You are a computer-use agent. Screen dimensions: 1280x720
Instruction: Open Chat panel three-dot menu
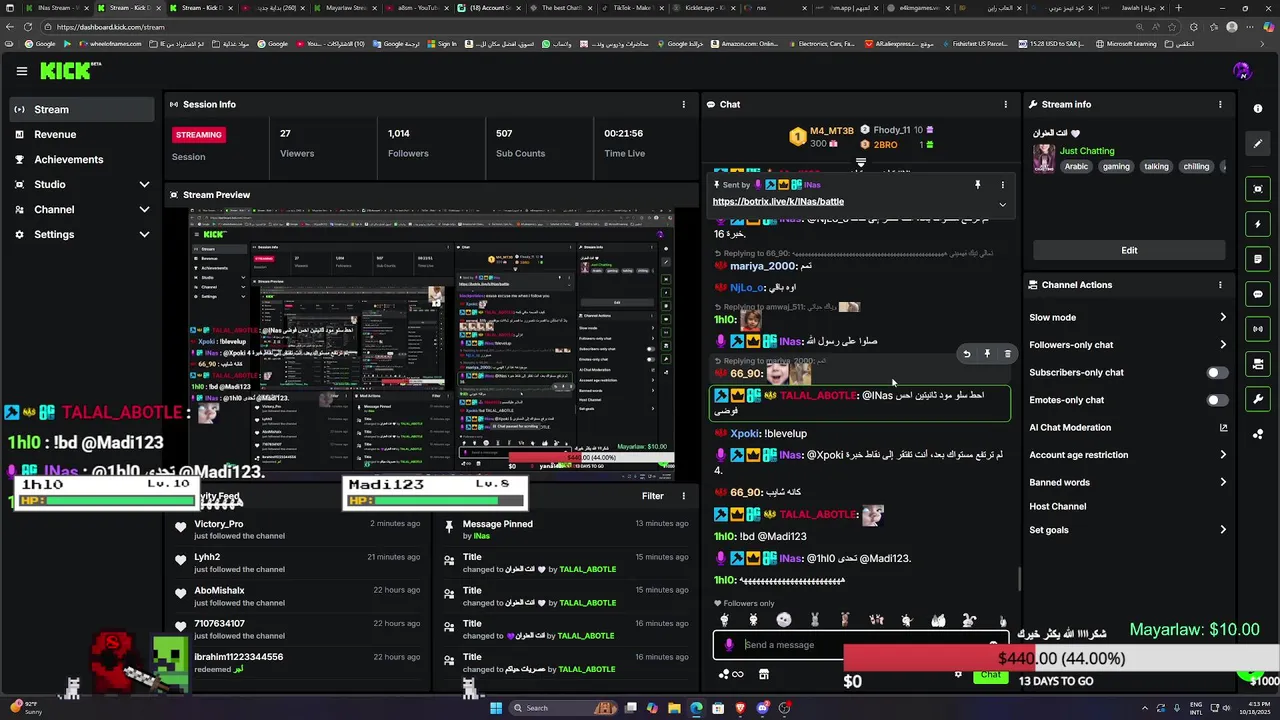1006,104
